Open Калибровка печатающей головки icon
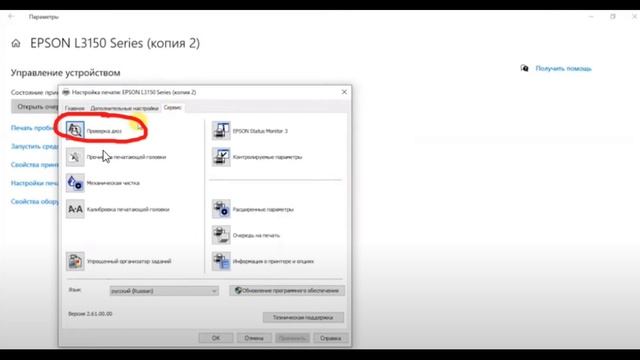This screenshot has height=360, width=640. [75, 209]
